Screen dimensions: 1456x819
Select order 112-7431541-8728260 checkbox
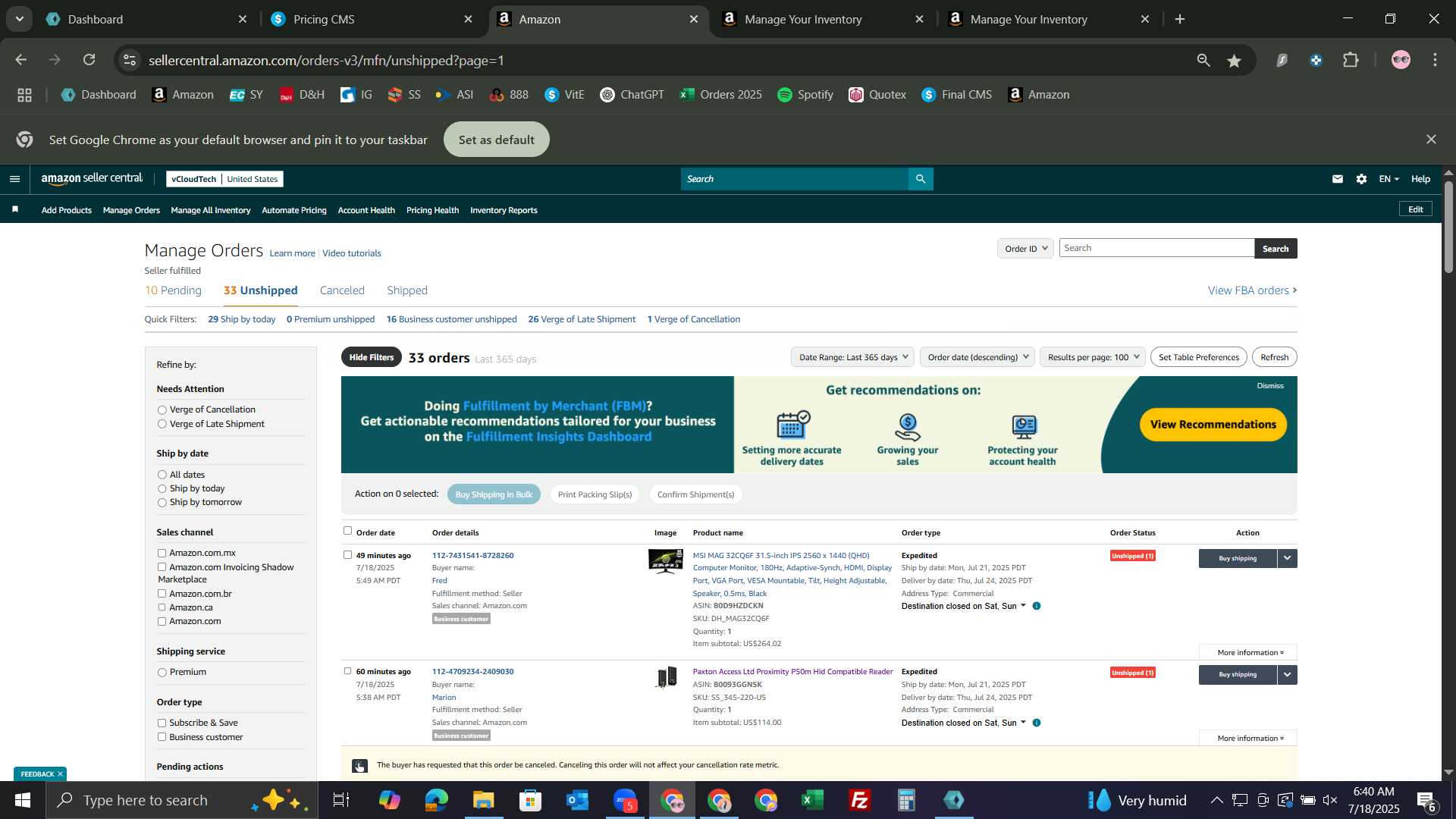pos(347,555)
